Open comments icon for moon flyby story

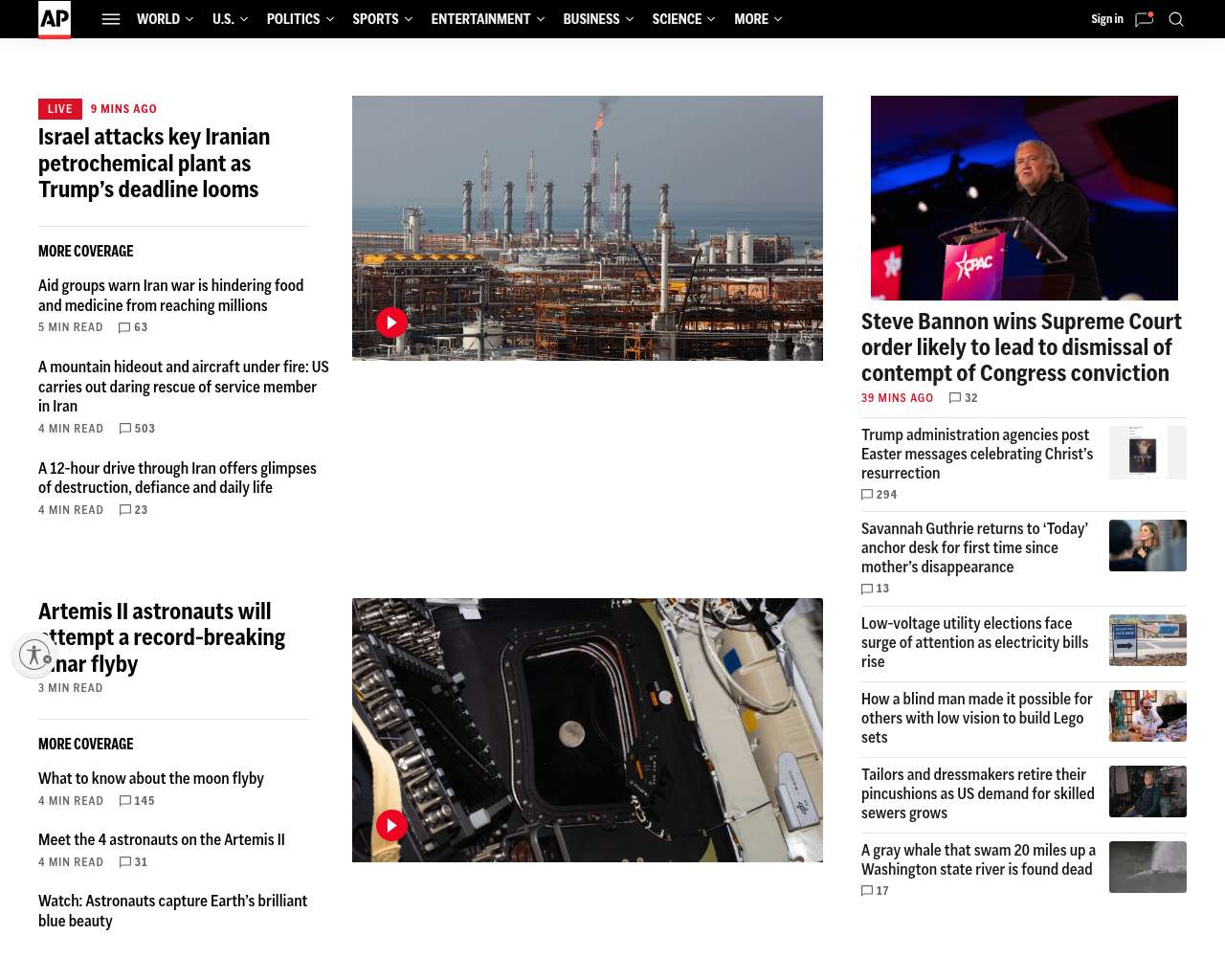click(x=125, y=801)
